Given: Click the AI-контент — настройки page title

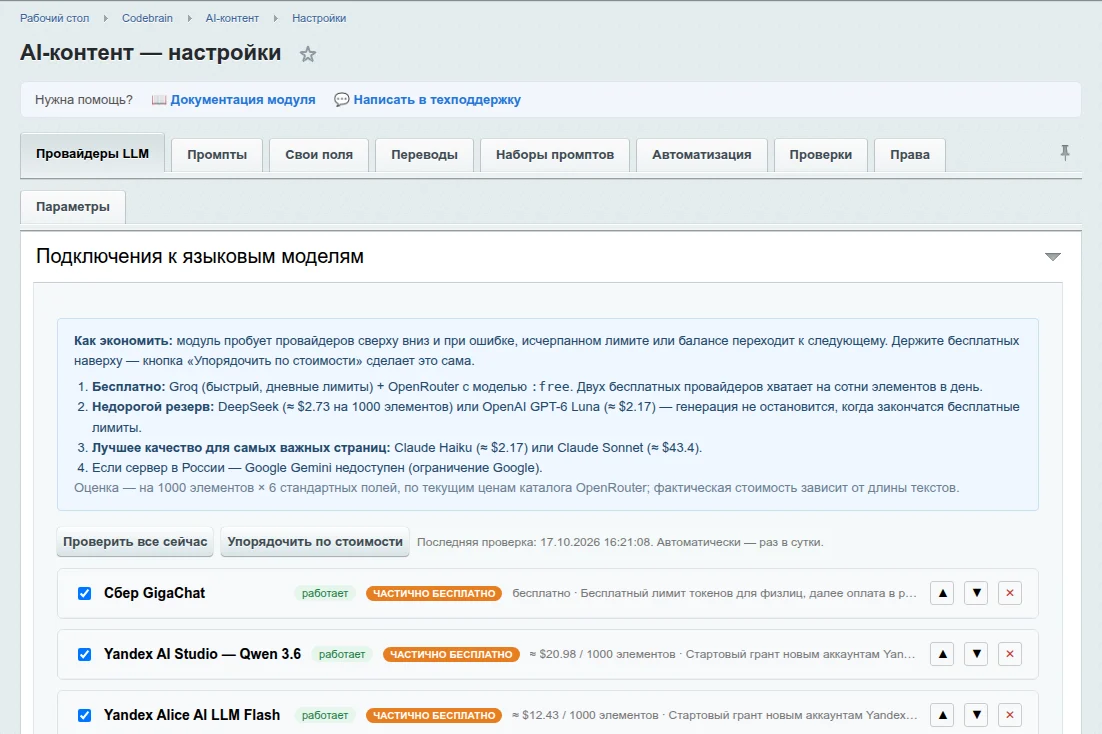Looking at the screenshot, I should click(x=150, y=53).
